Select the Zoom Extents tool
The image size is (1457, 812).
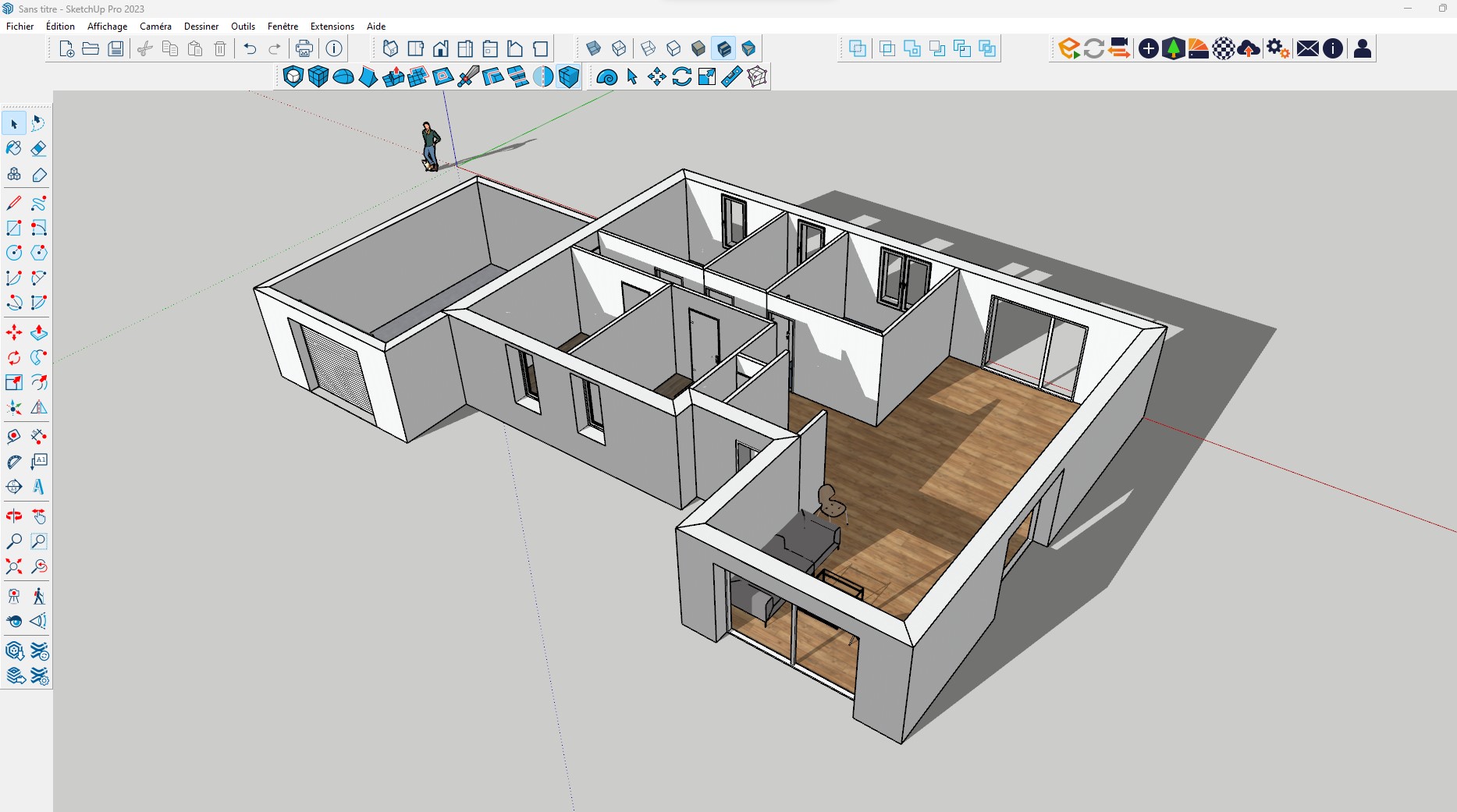coord(14,566)
